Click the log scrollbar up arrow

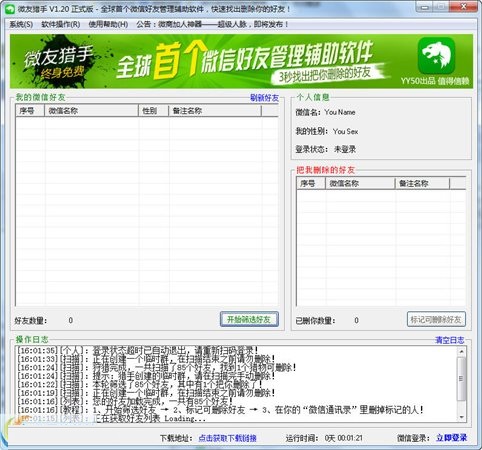coord(462,351)
